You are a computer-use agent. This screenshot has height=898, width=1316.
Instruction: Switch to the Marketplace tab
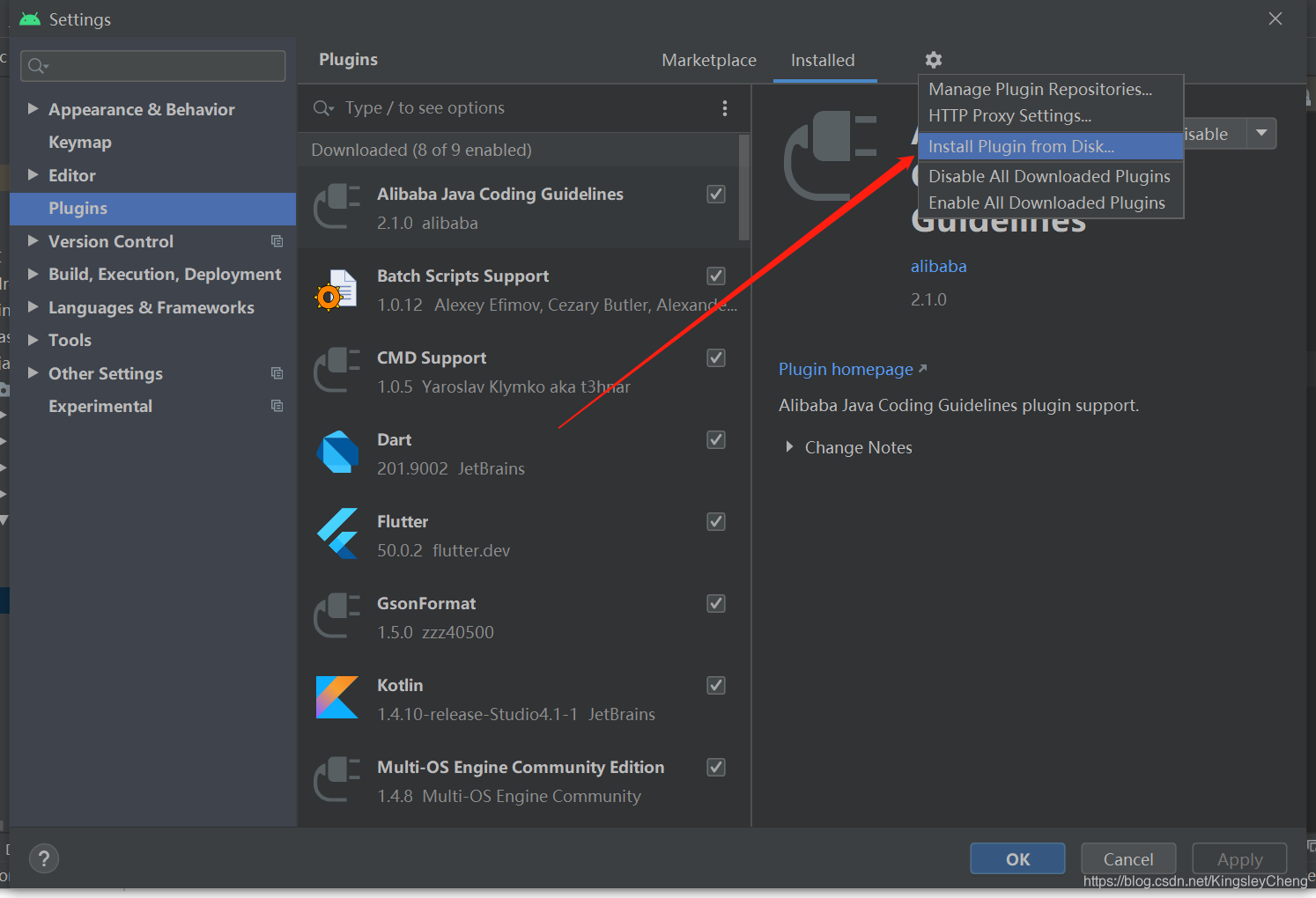(x=709, y=60)
